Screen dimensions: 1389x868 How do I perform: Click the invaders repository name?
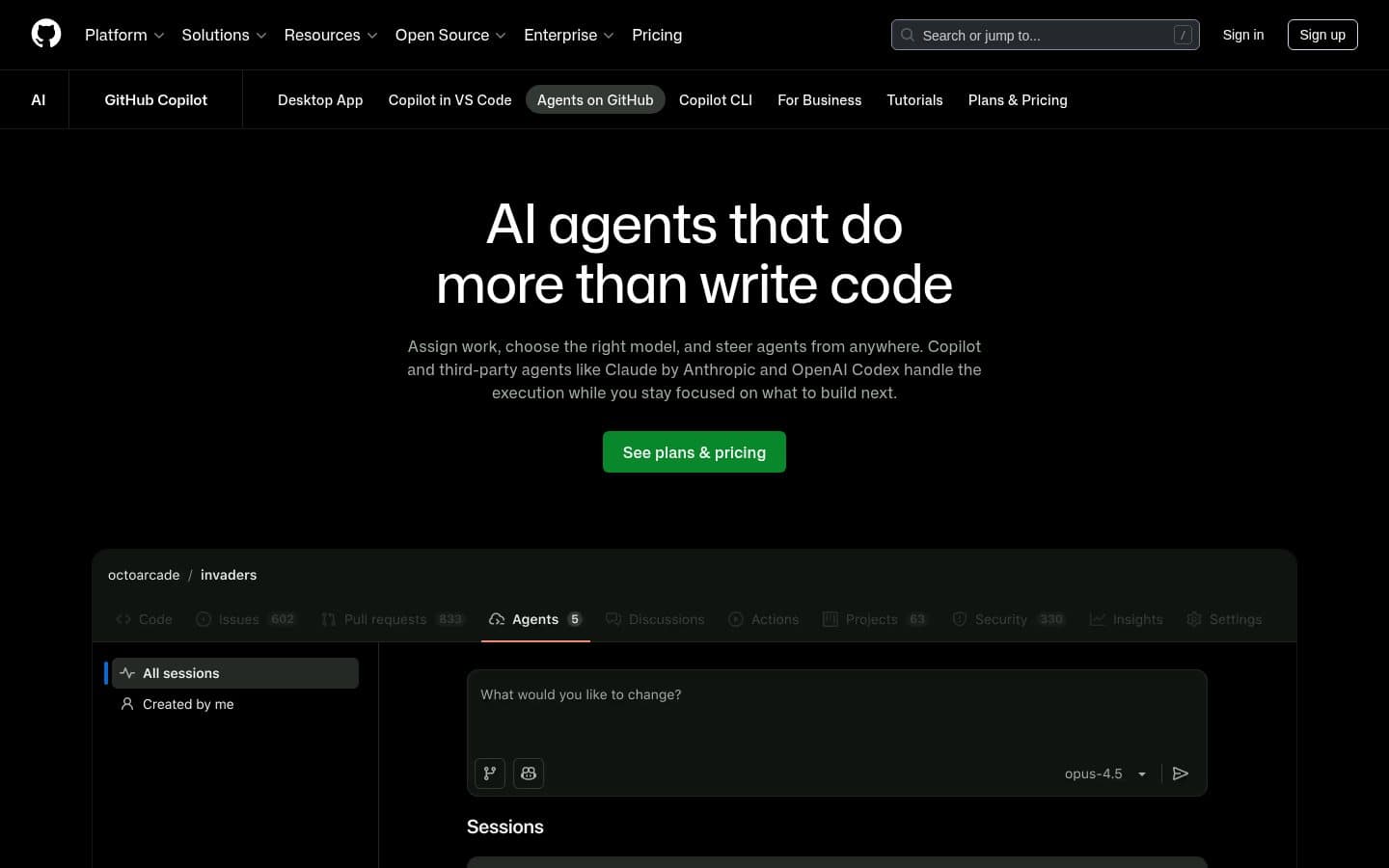229,575
